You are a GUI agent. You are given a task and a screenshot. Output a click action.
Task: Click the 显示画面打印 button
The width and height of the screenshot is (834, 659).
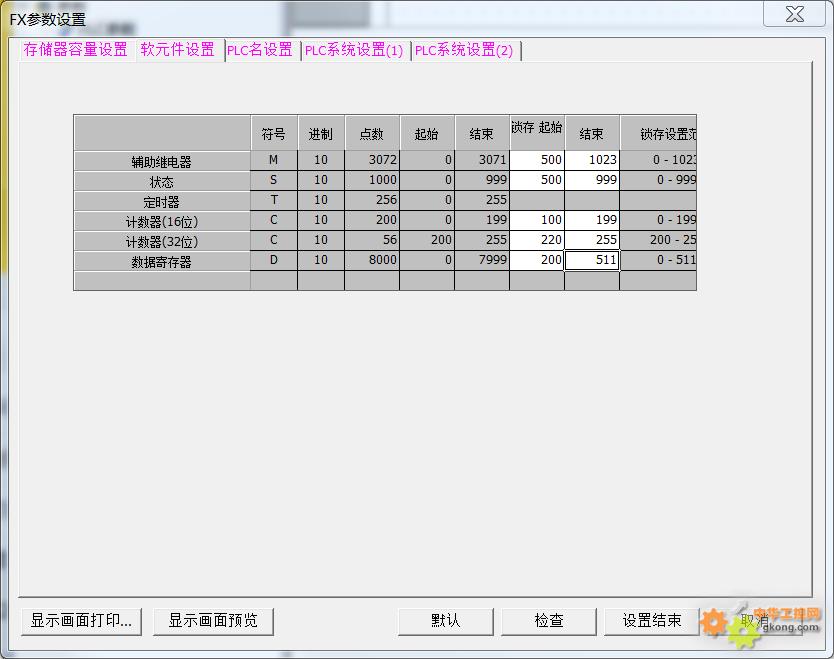tap(81, 620)
